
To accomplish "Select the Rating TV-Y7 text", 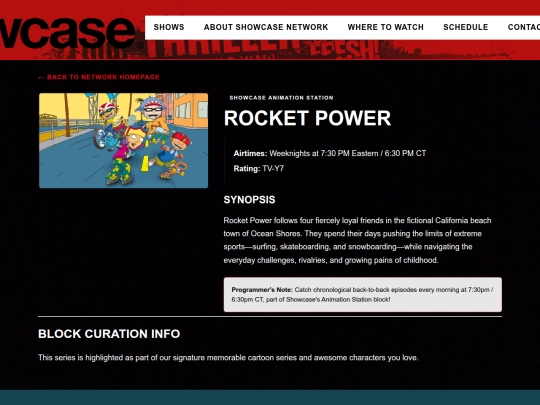I will 259,168.
